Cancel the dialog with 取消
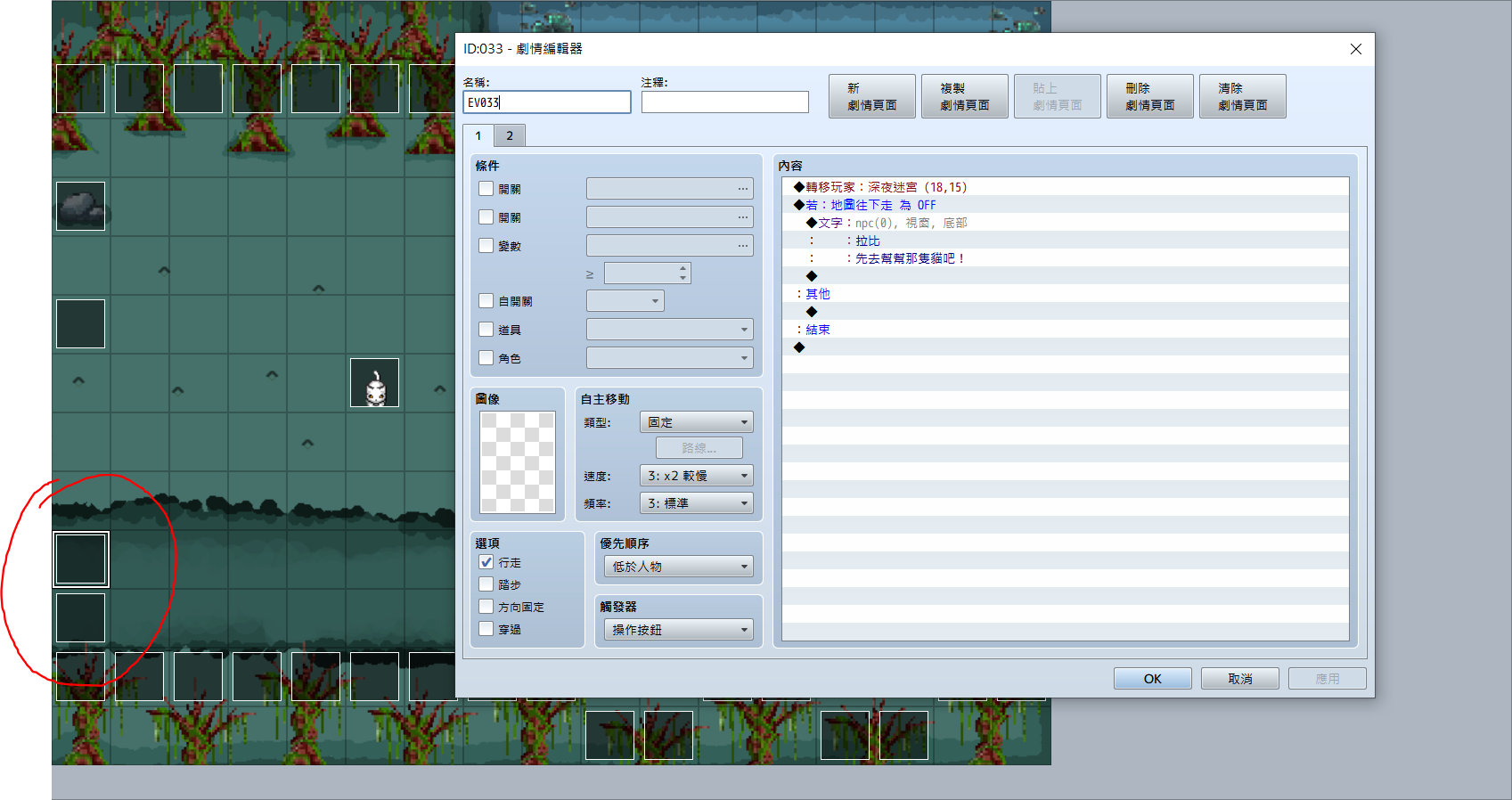This screenshot has width=1512, height=800. click(1240, 679)
